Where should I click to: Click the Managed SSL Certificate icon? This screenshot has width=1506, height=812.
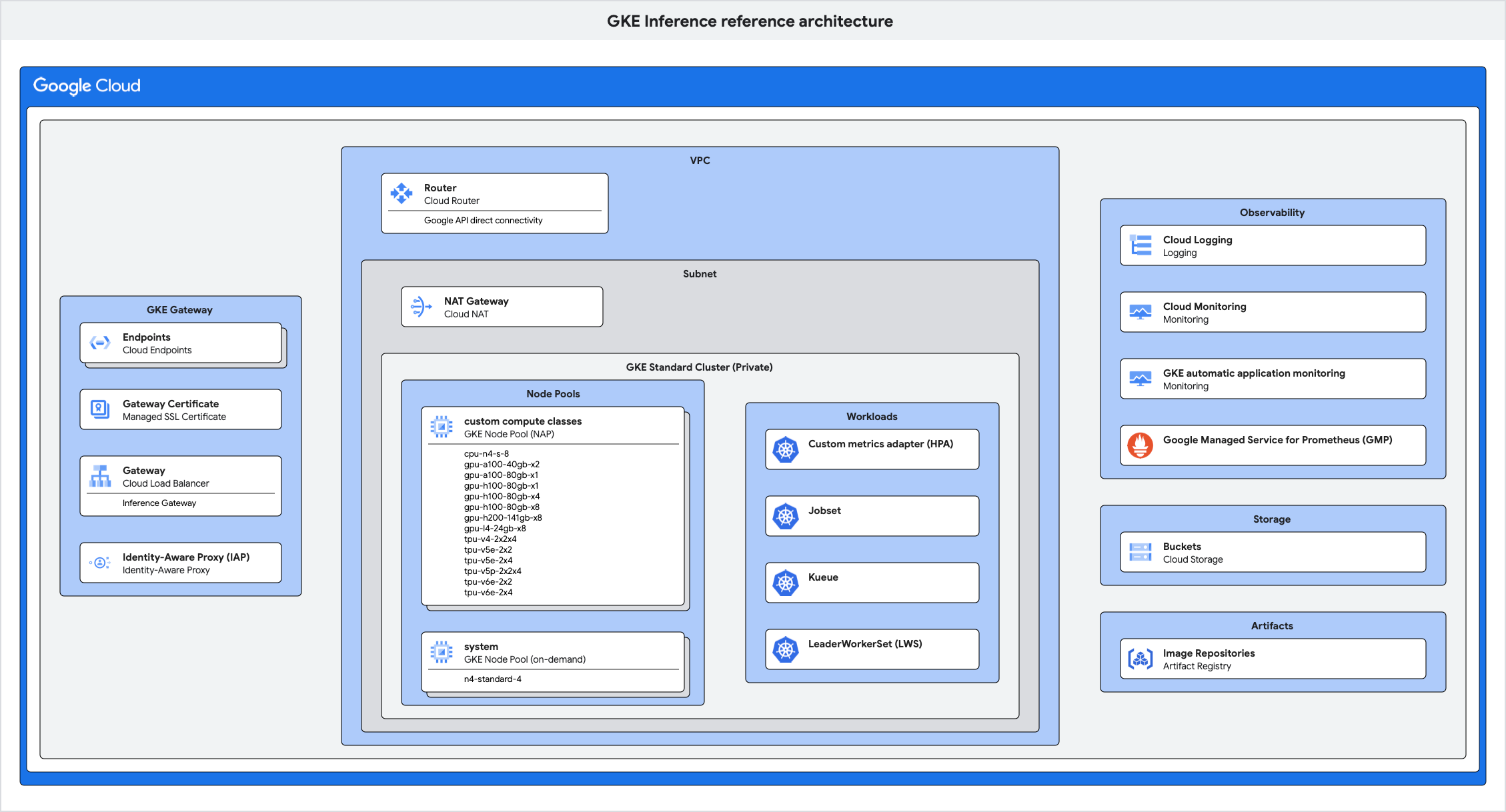tap(100, 409)
